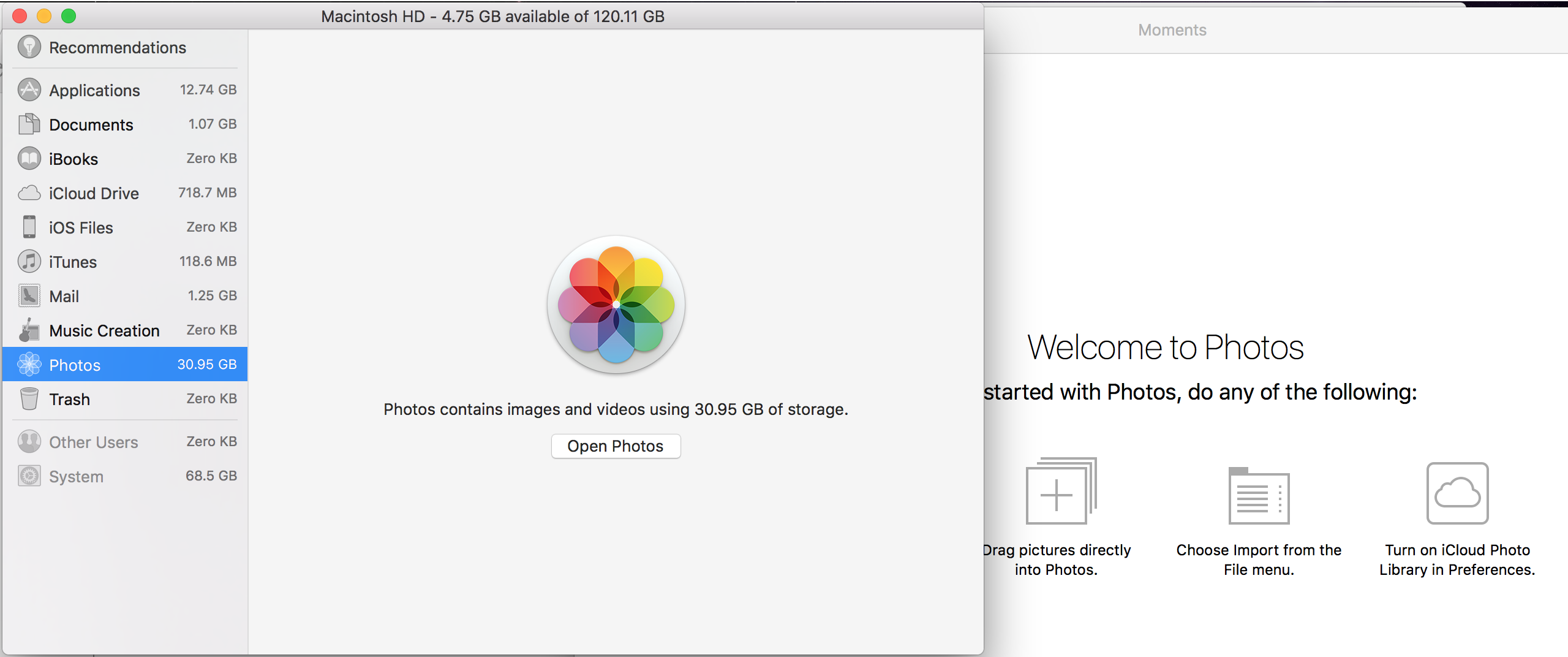Click the 718.7 MB iCloud Drive size

click(x=208, y=192)
